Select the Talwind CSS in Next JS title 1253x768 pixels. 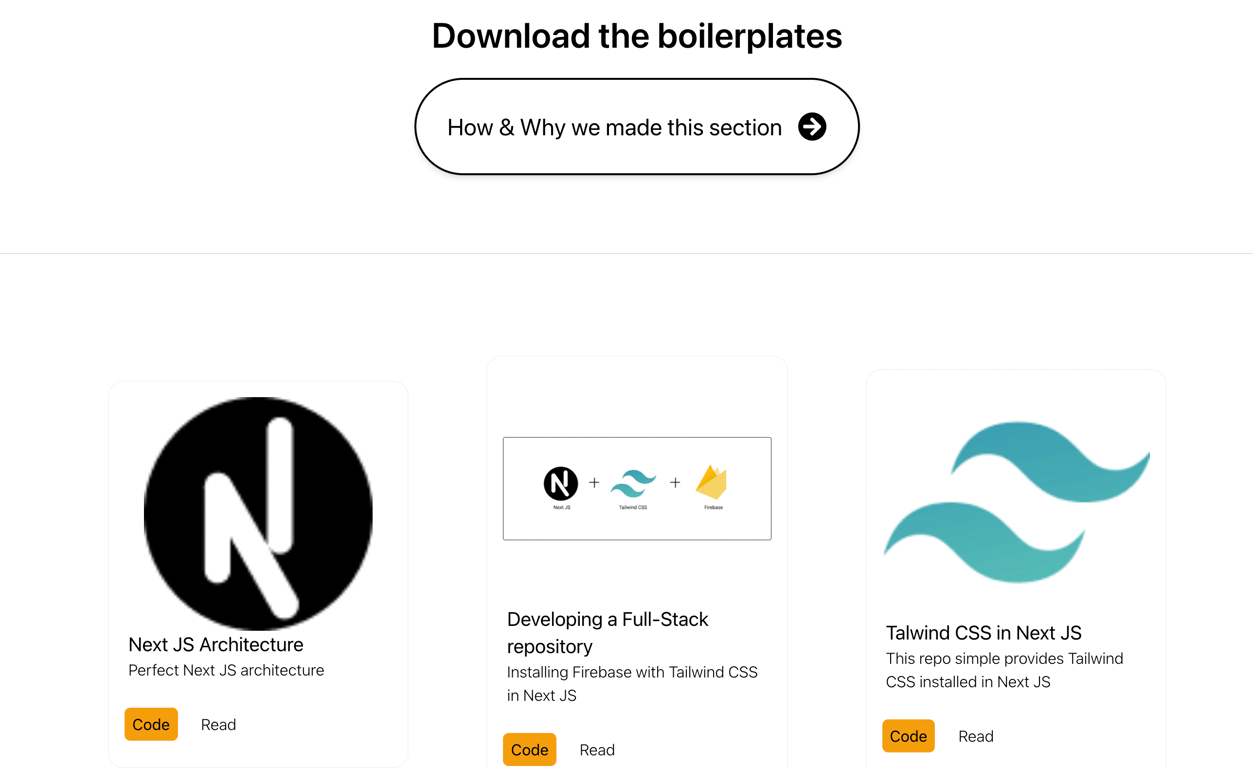point(983,632)
